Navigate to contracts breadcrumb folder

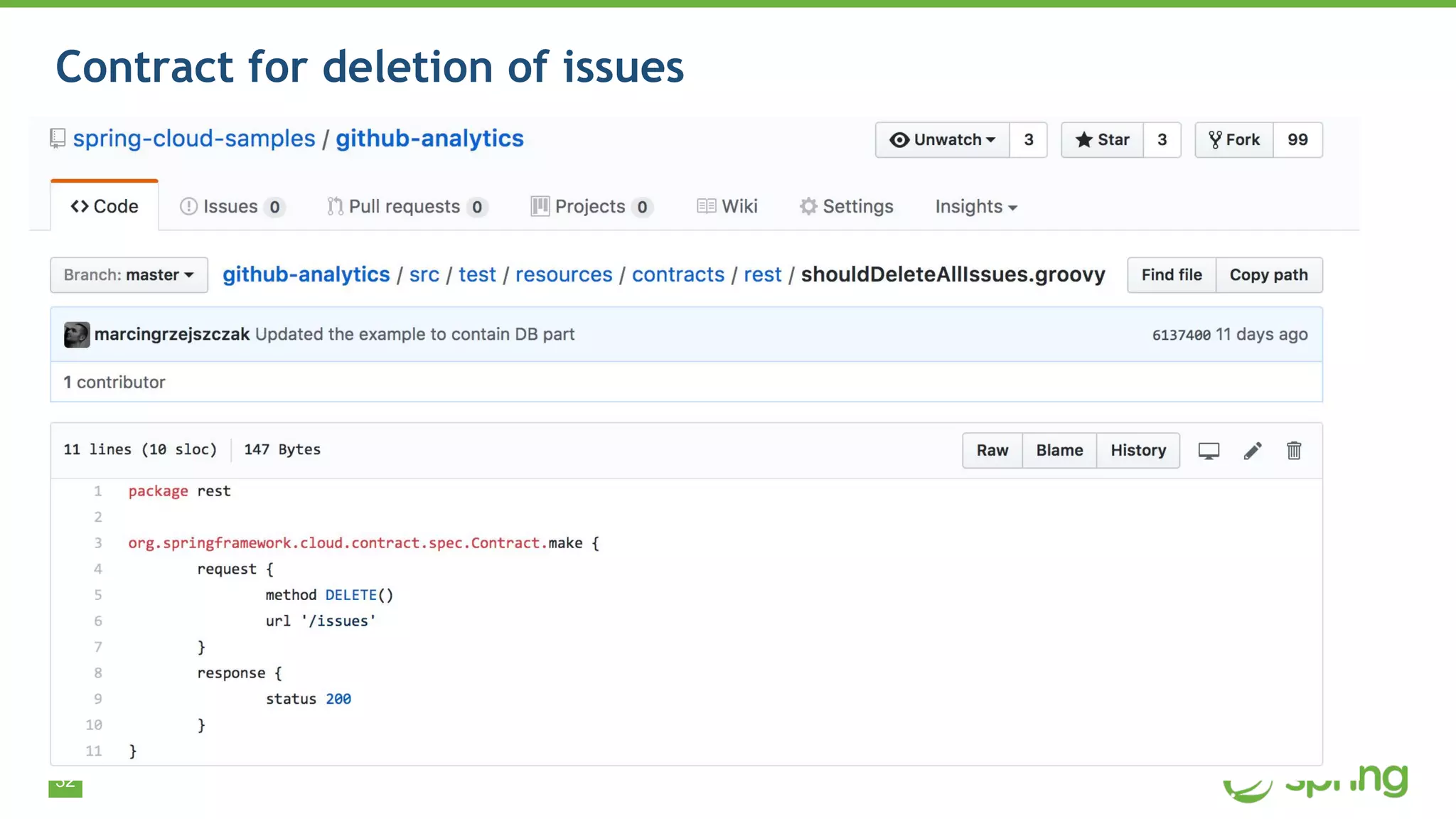(678, 275)
